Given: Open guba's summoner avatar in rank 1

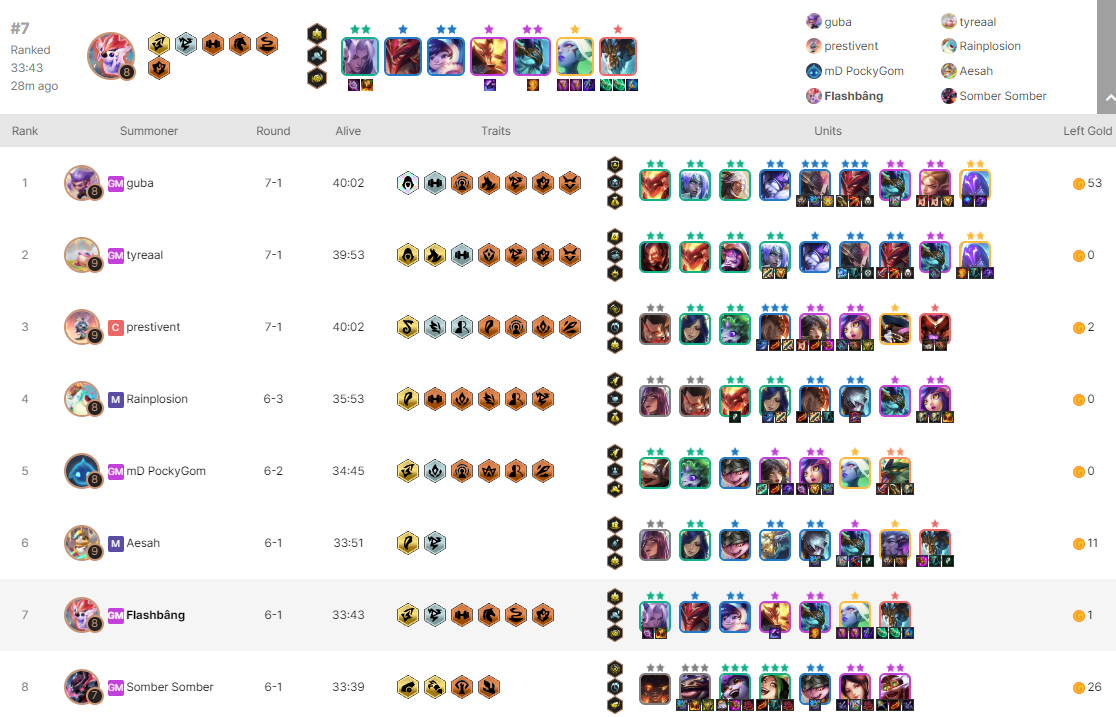Looking at the screenshot, I should [83, 183].
